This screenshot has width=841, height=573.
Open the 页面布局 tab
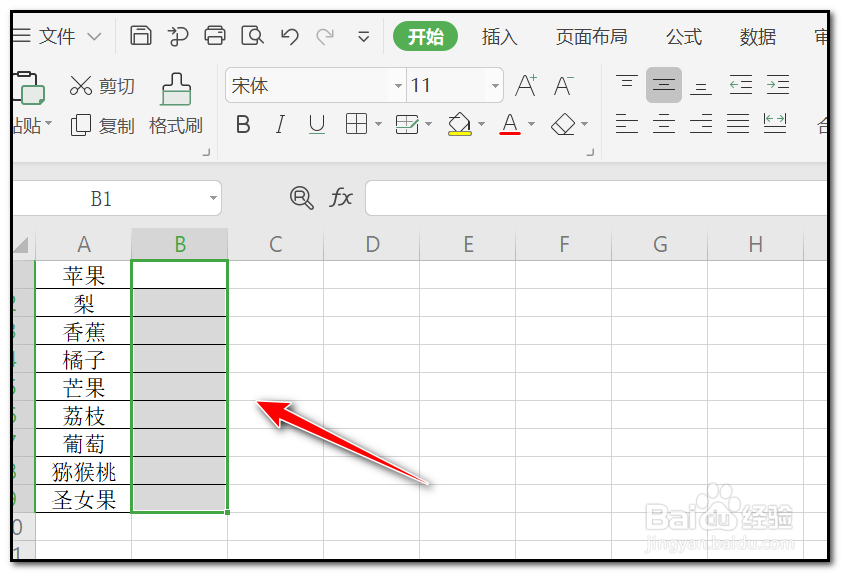[592, 36]
